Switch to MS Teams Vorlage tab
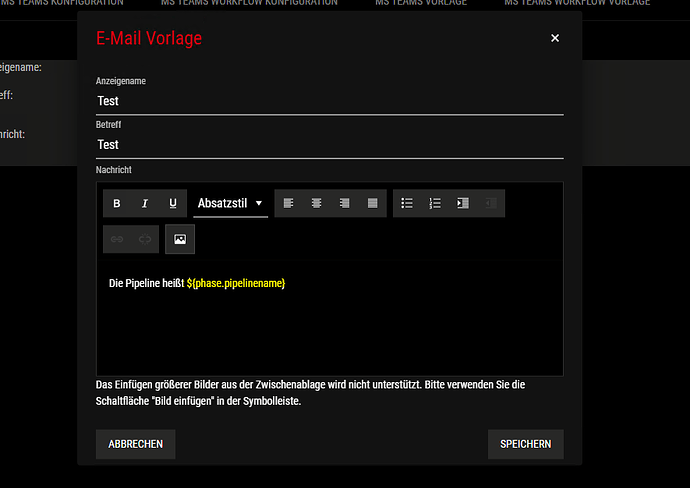 point(421,3)
